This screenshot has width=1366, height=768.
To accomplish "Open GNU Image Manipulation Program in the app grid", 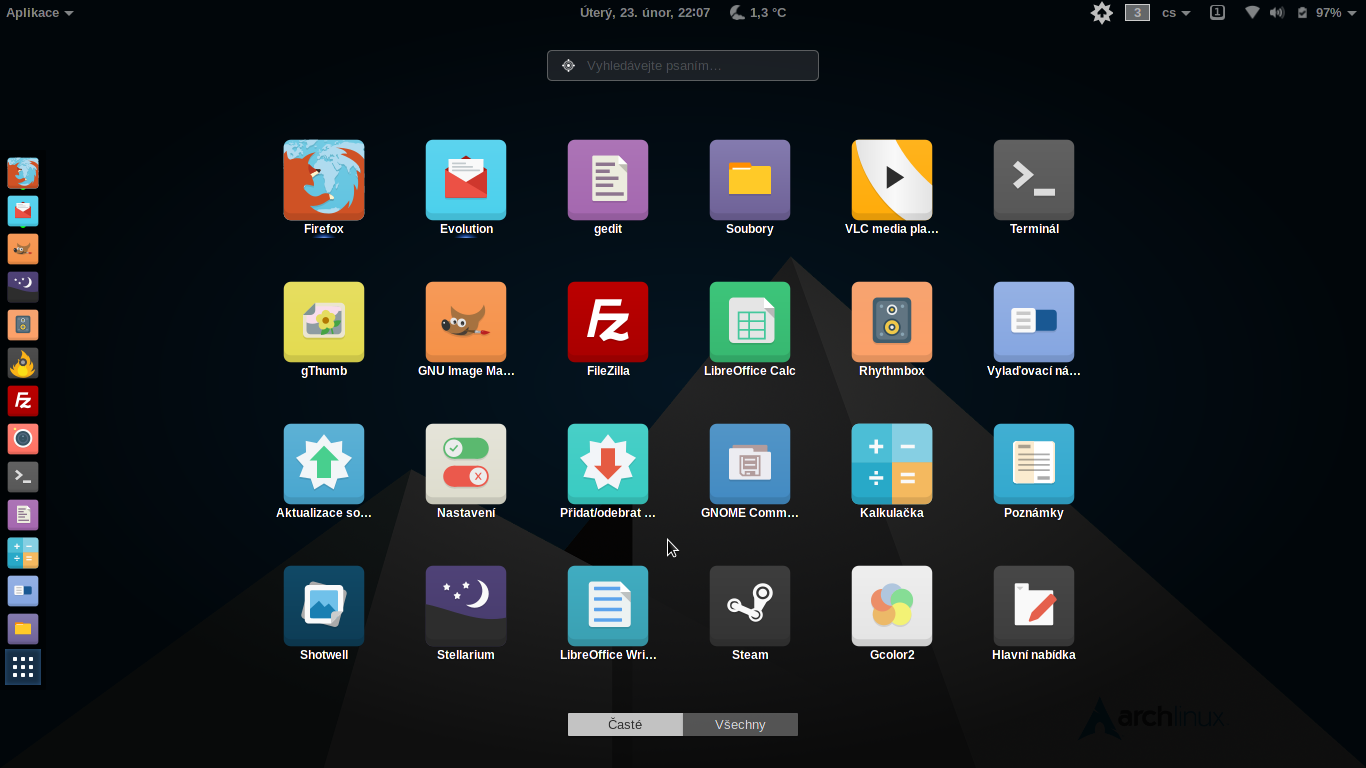I will (466, 323).
